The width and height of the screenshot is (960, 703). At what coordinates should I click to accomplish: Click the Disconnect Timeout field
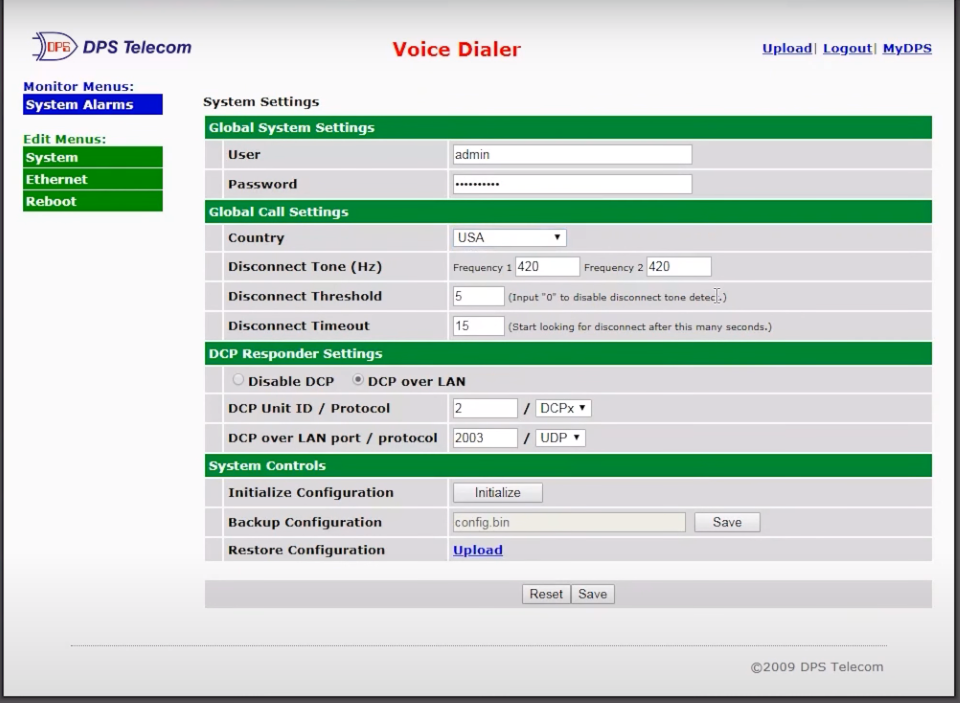click(x=479, y=326)
